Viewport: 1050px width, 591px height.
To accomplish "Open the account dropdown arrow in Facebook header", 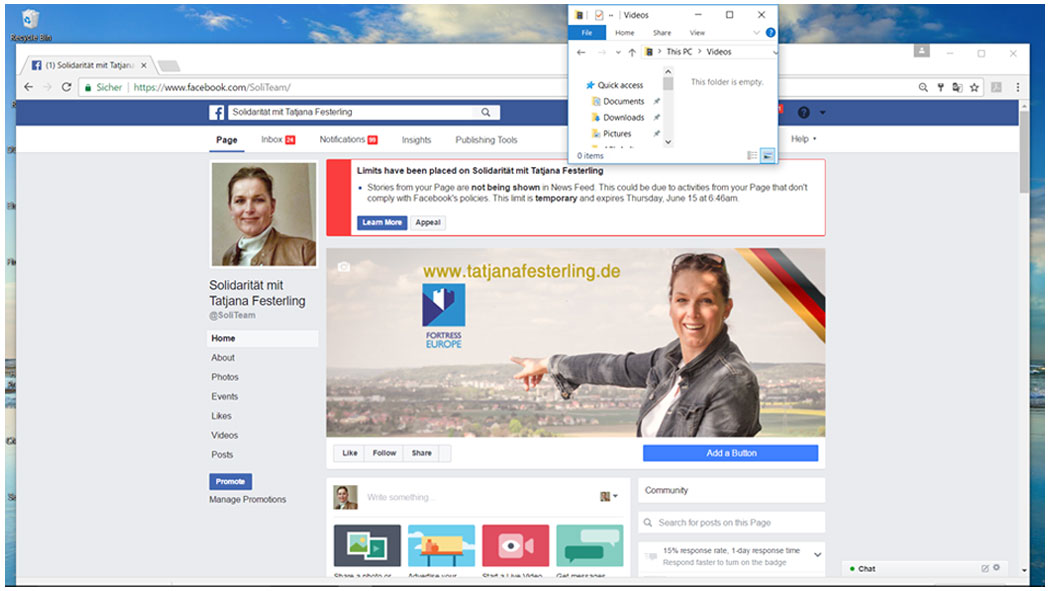I will [822, 112].
